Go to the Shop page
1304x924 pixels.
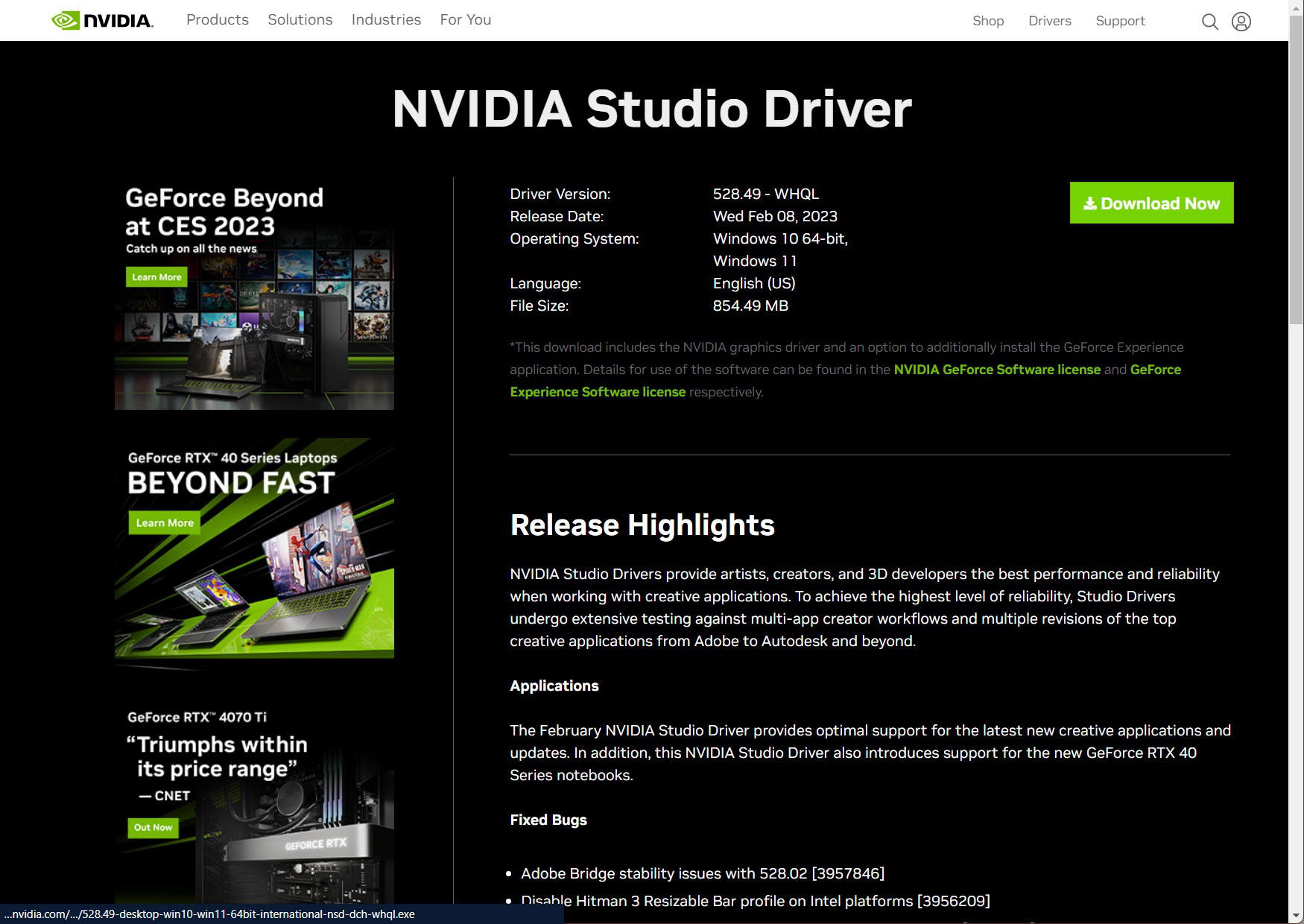coord(987,21)
